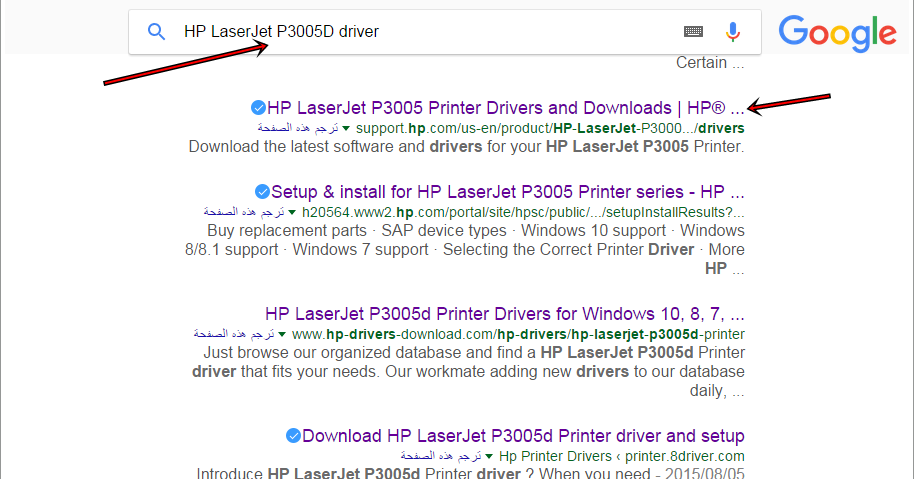The width and height of the screenshot is (914, 479).
Task: Click the 'Certain ...' snippet text
Action: point(710,62)
